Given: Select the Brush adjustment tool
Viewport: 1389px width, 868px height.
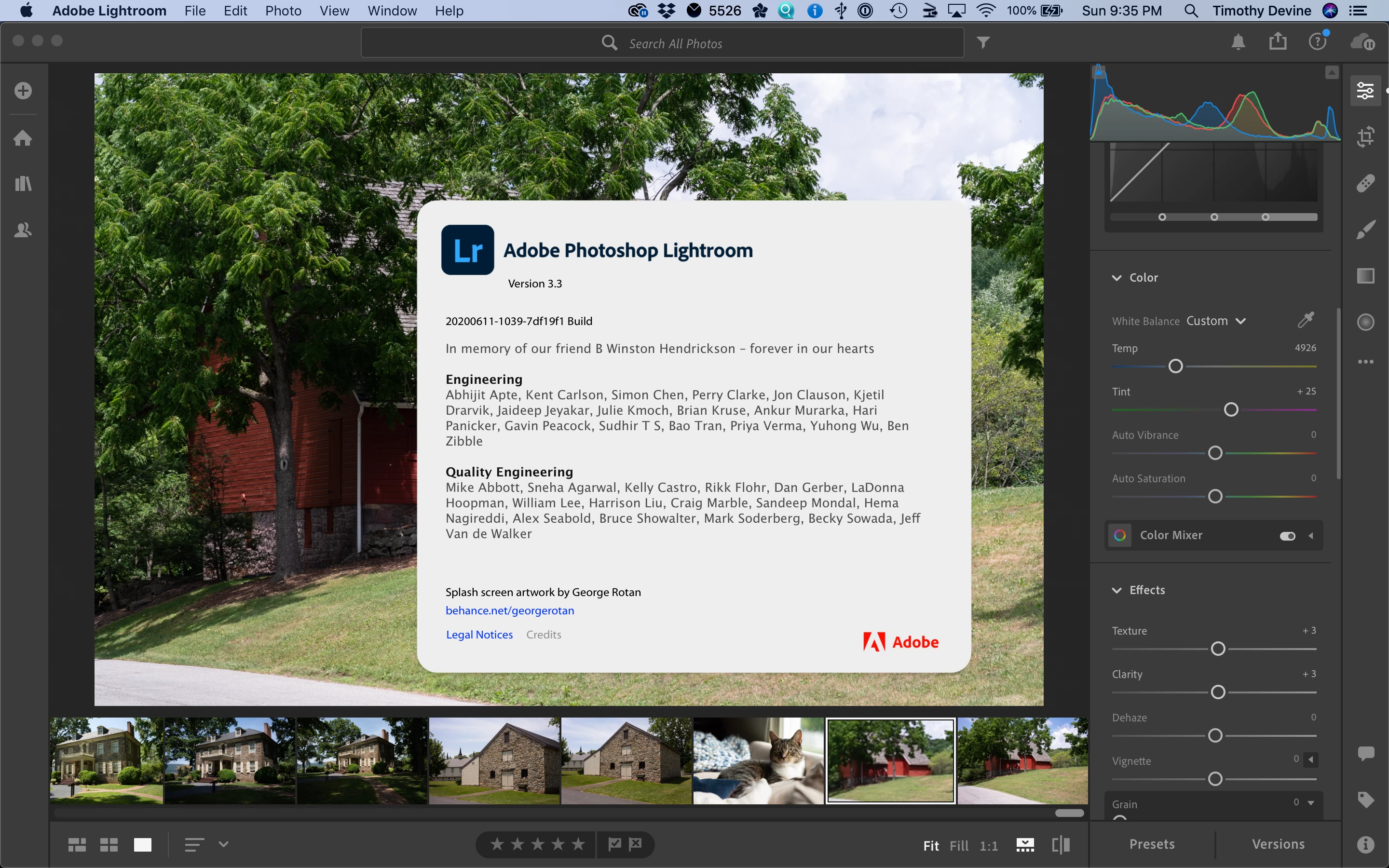Looking at the screenshot, I should (x=1365, y=230).
